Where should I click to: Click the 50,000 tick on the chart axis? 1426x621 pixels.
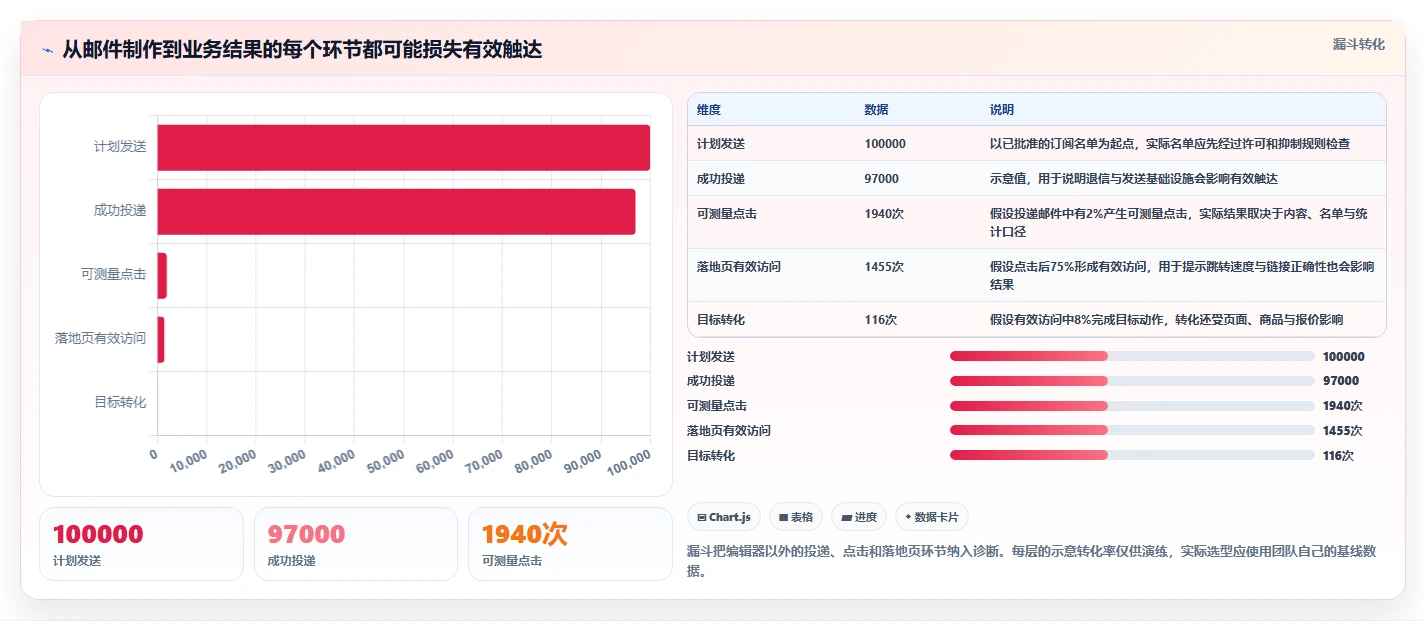(x=385, y=461)
